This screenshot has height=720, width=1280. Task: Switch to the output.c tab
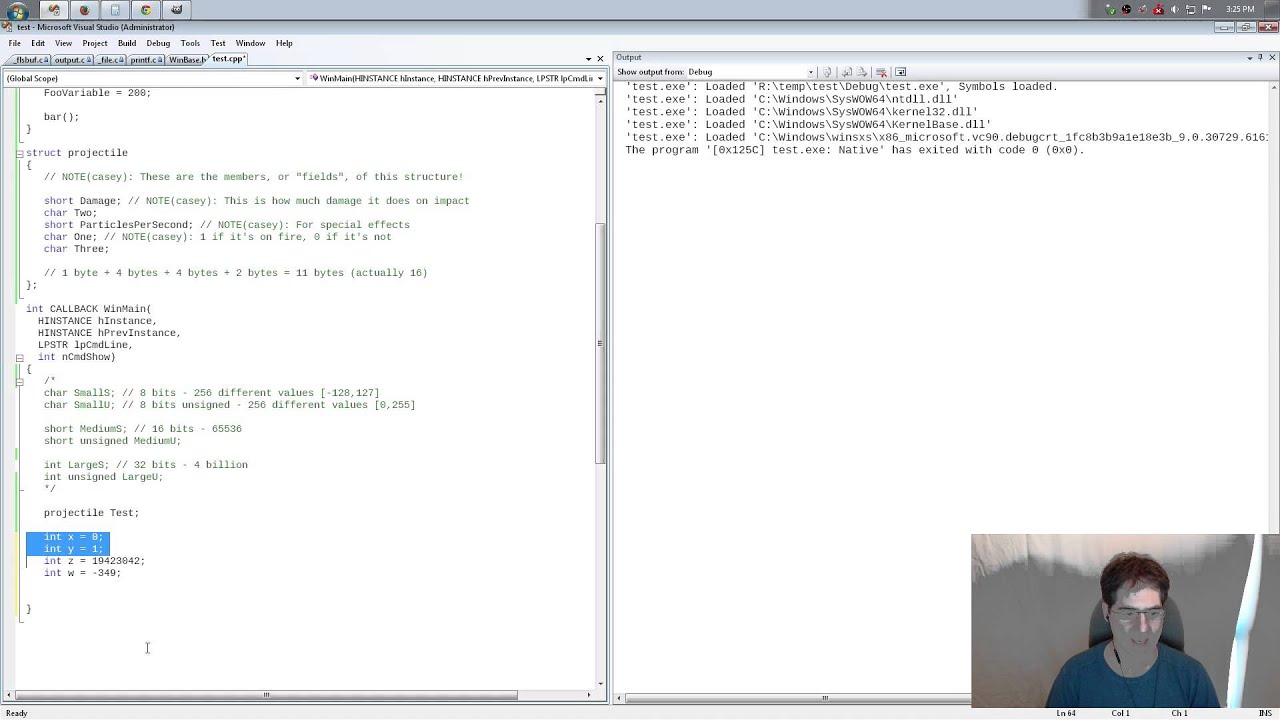pyautogui.click(x=70, y=60)
